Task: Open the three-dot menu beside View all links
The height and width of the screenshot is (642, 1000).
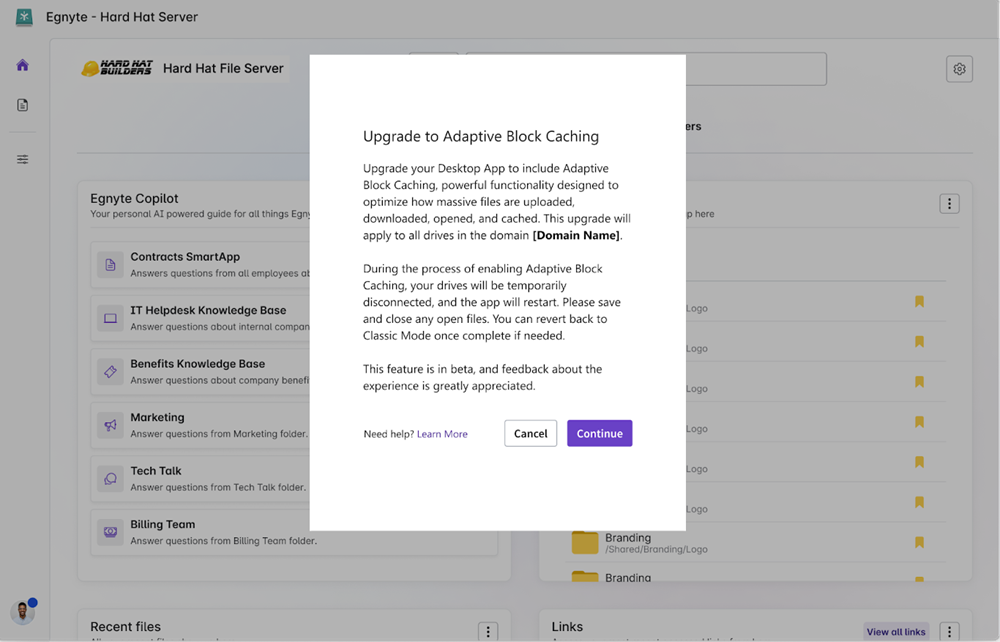Action: tap(949, 631)
